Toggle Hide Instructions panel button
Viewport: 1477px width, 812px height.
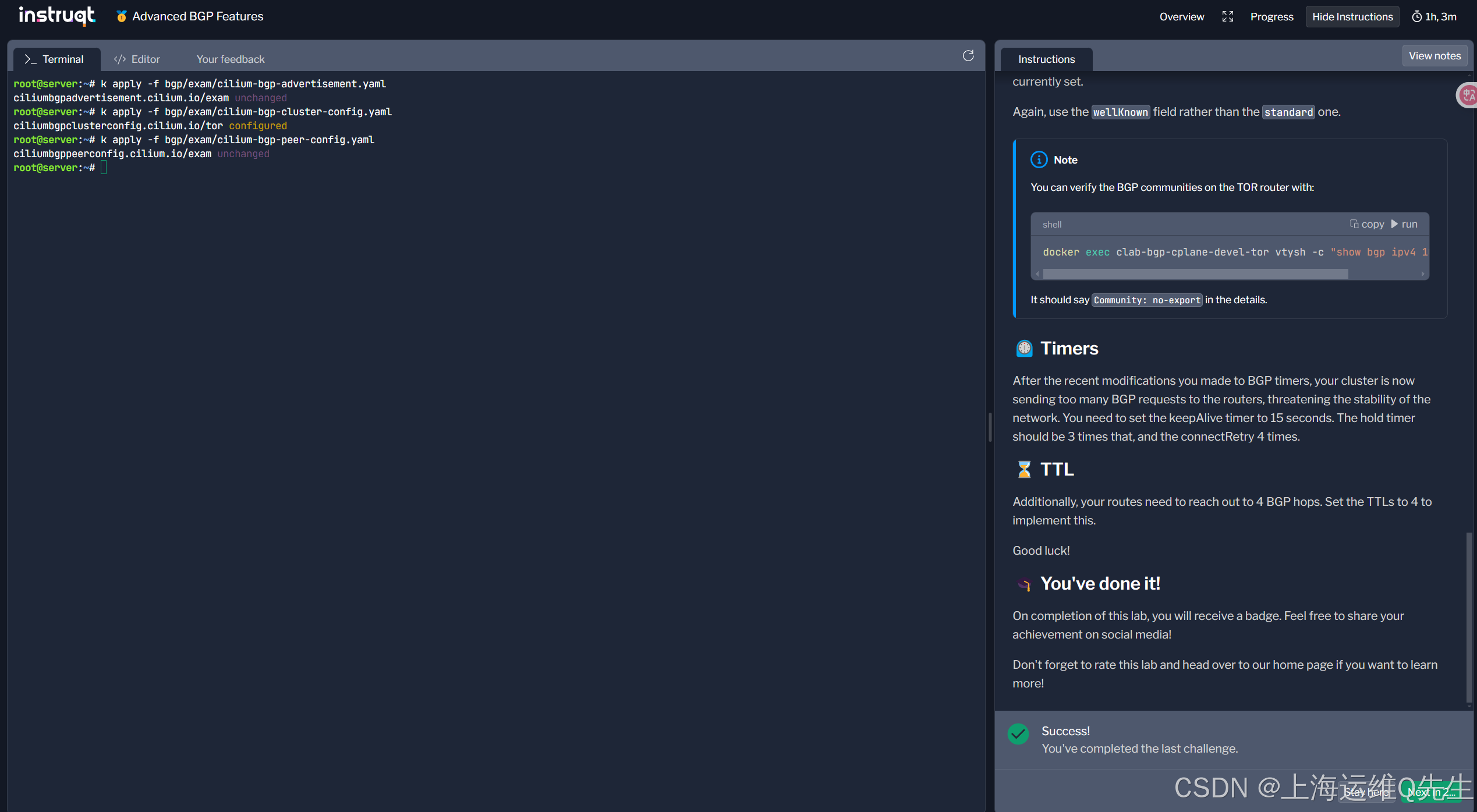[x=1352, y=16]
